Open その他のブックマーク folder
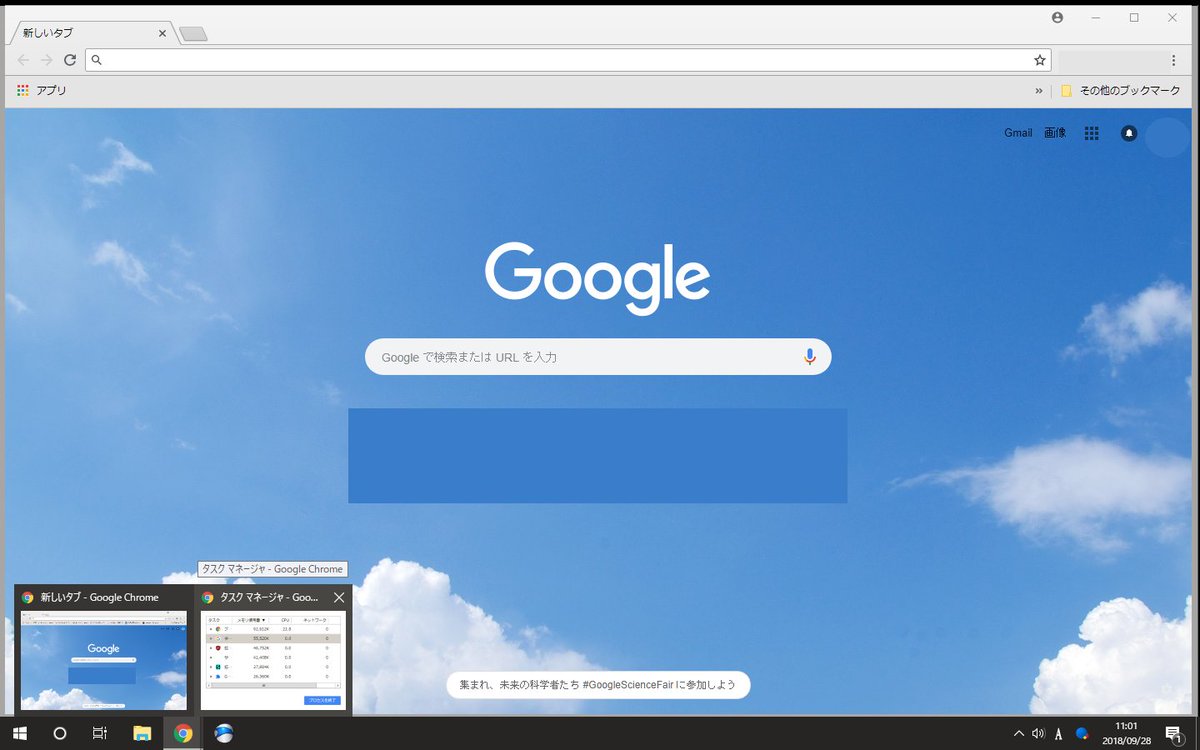The width and height of the screenshot is (1200, 750). coord(1120,90)
